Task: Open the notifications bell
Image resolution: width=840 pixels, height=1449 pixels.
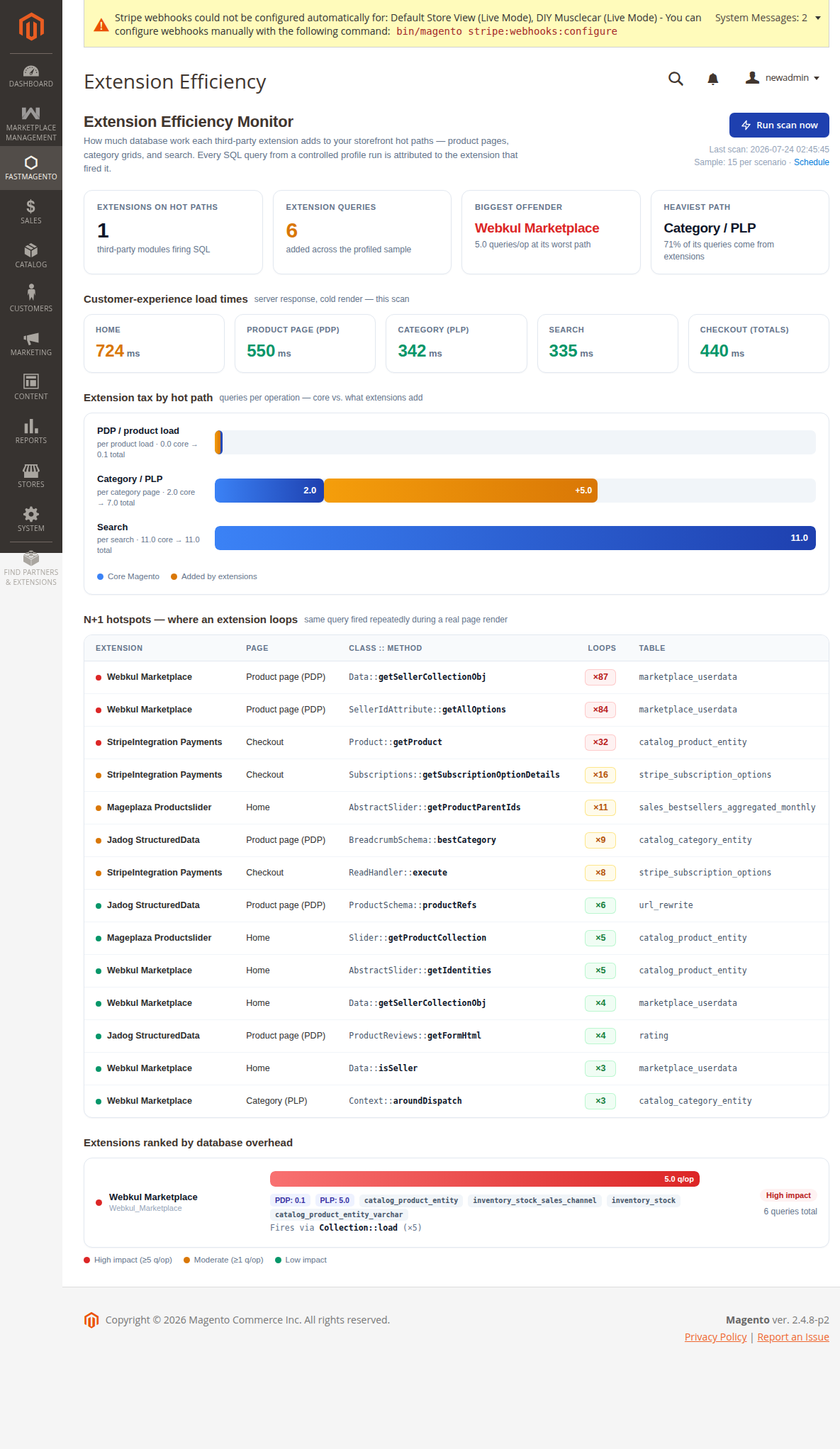Action: click(x=713, y=79)
